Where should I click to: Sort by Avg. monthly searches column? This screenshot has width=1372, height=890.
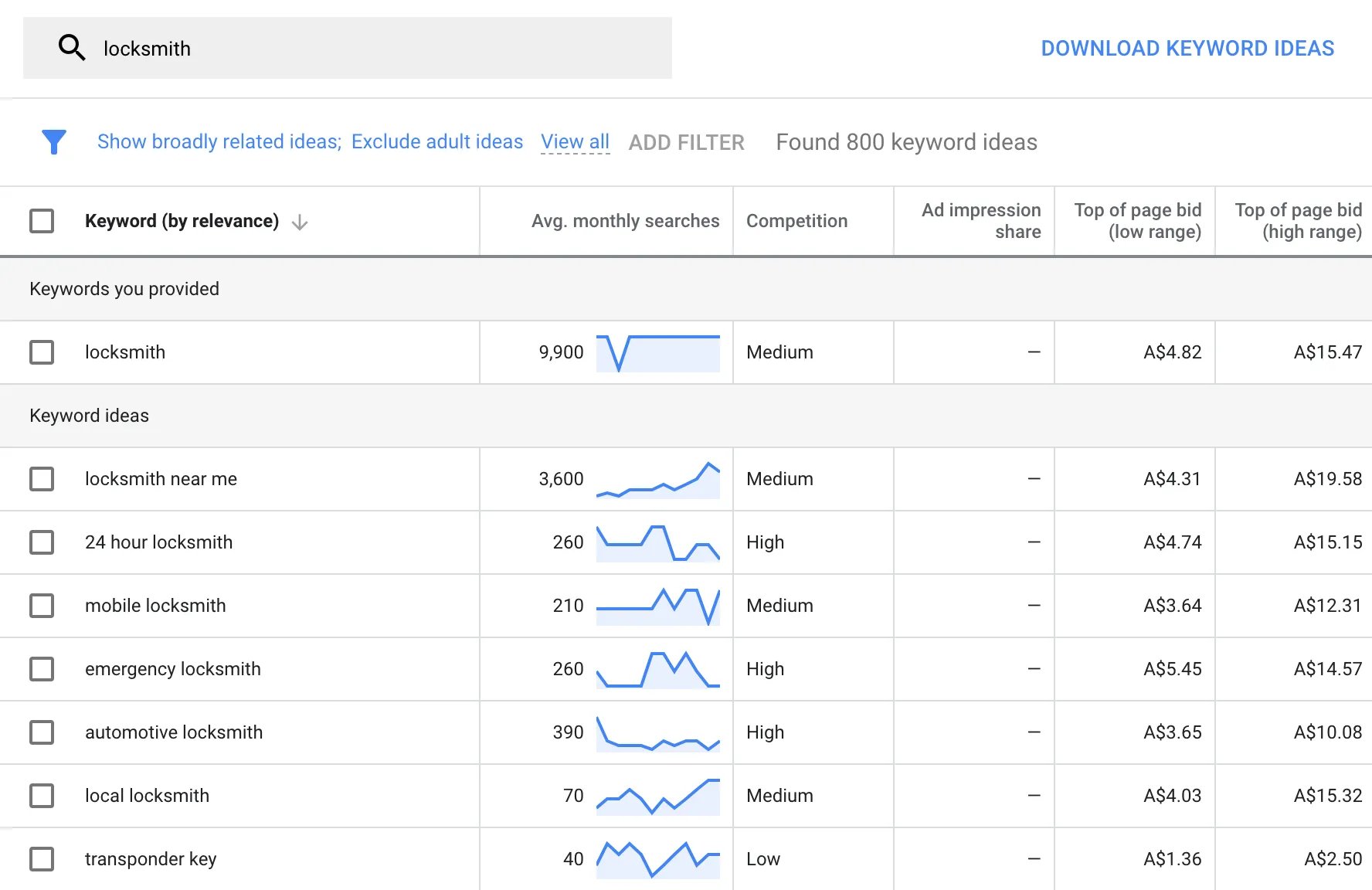(x=625, y=221)
